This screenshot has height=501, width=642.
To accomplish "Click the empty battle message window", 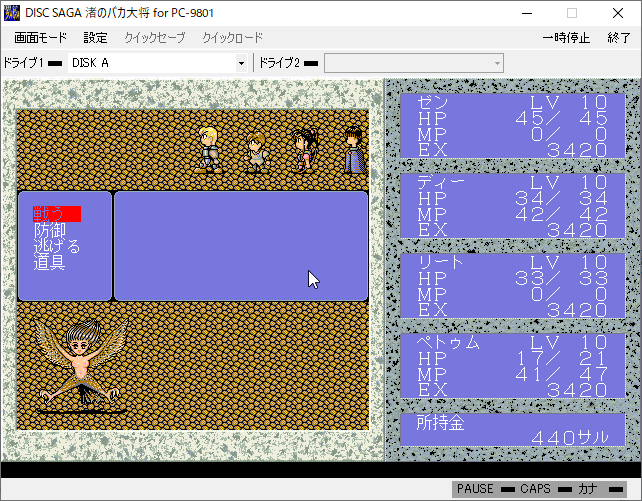I will (241, 246).
